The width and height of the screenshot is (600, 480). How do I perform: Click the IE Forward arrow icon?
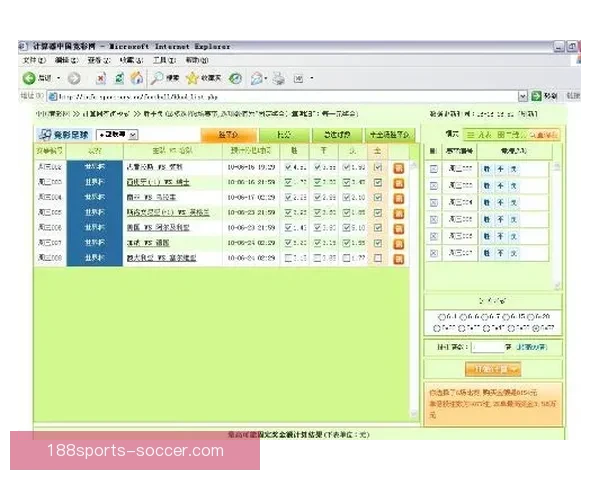74,78
